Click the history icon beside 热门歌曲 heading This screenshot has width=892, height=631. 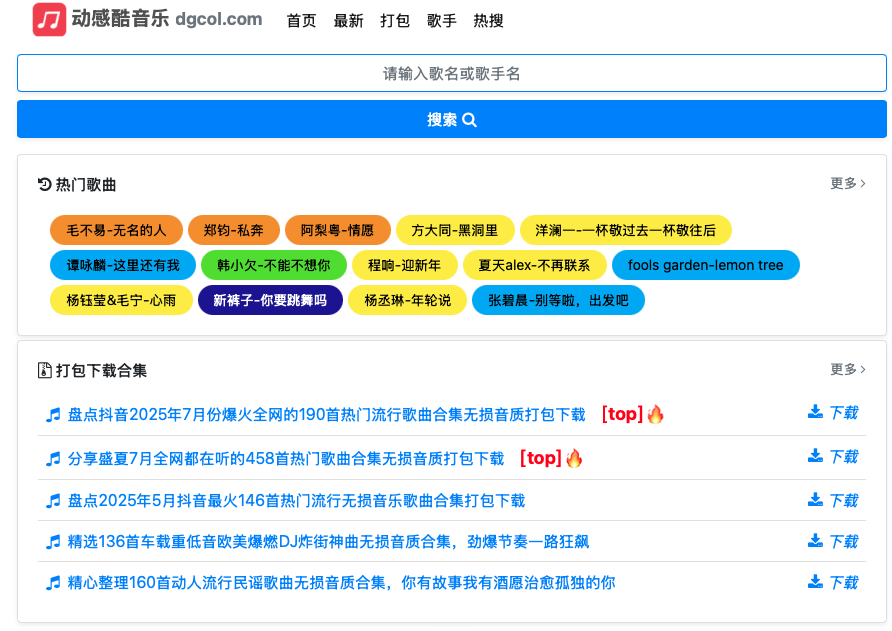[x=42, y=183]
